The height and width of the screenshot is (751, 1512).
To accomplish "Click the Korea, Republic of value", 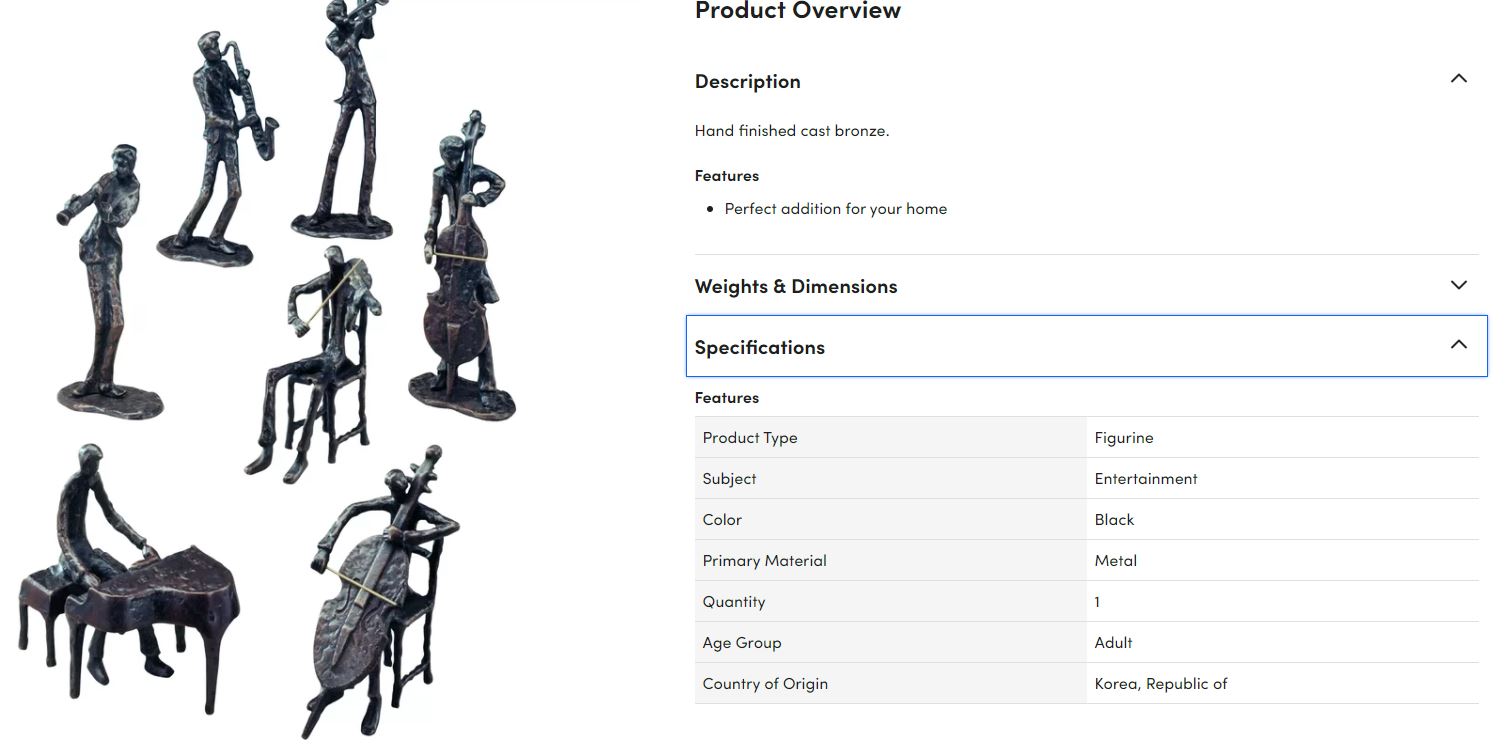I will tap(1160, 684).
